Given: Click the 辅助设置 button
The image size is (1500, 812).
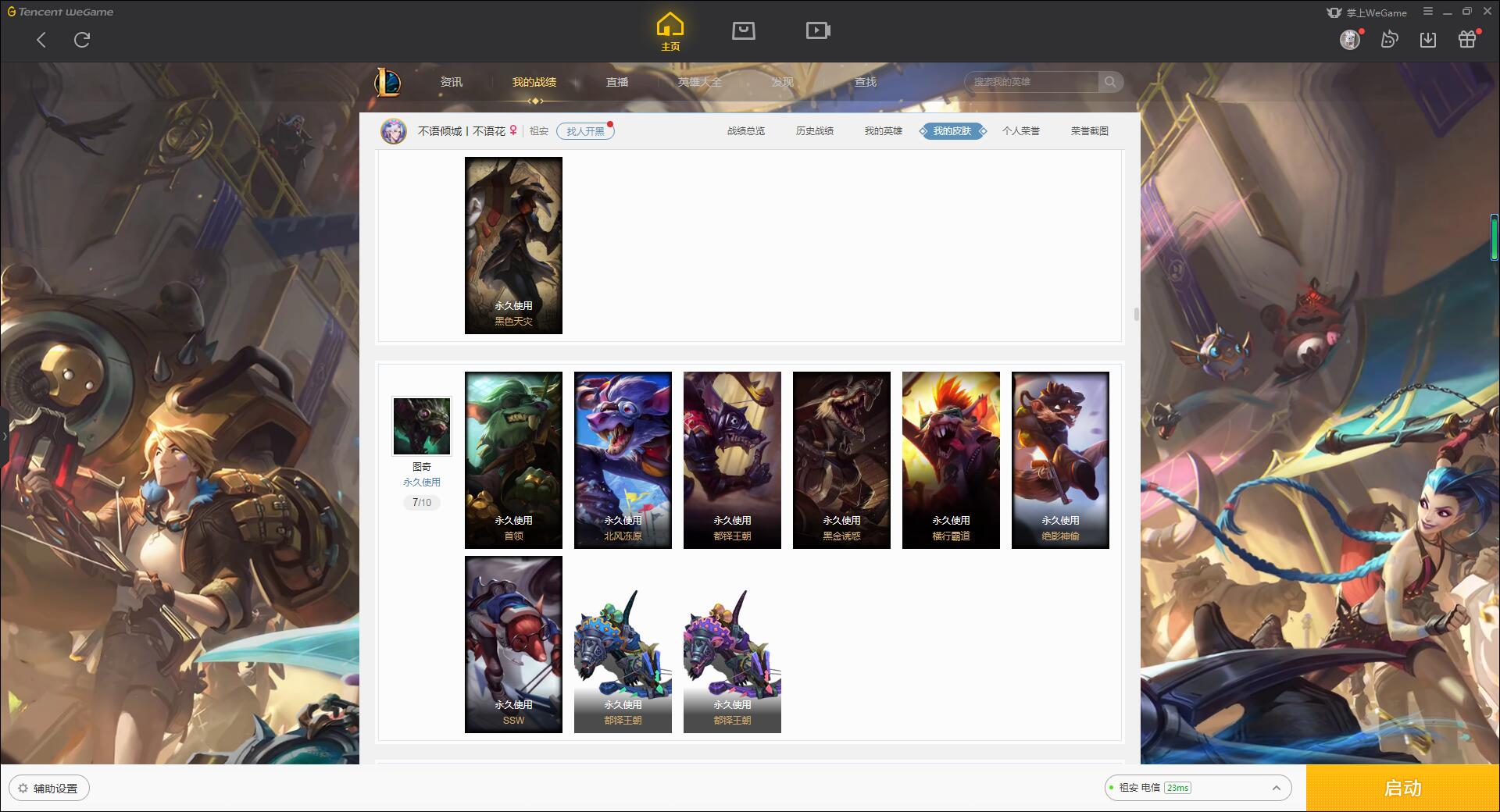Looking at the screenshot, I should click(49, 789).
